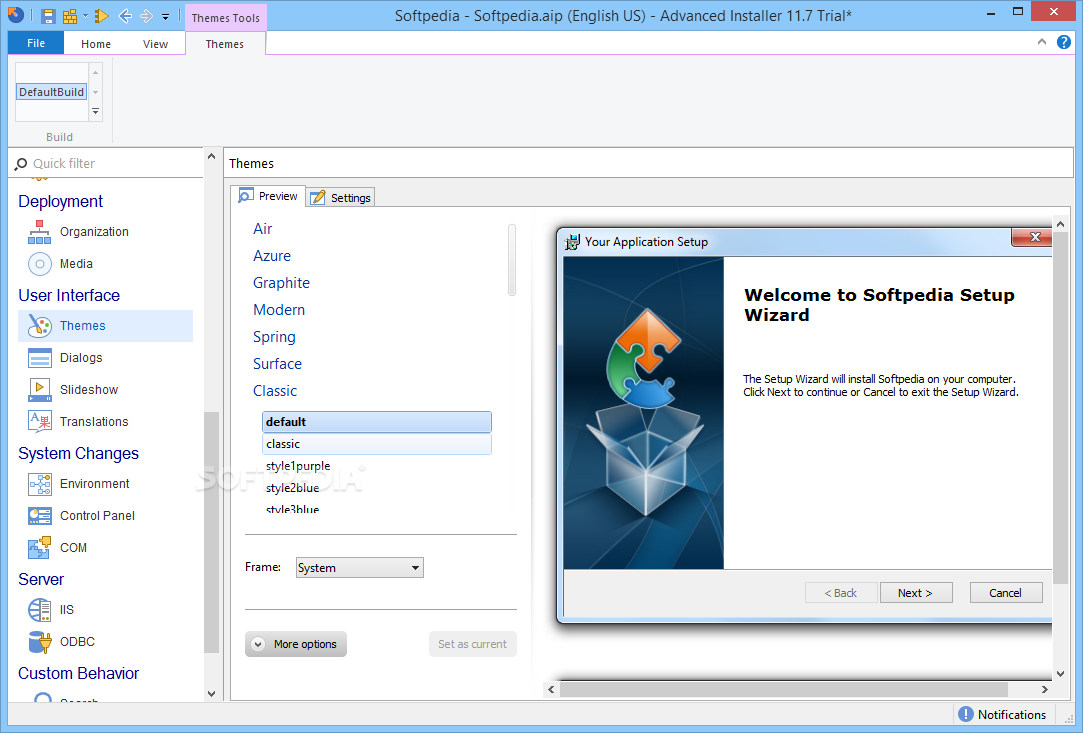Open the COM page icon
Image resolution: width=1083 pixels, height=733 pixels.
pyautogui.click(x=39, y=547)
